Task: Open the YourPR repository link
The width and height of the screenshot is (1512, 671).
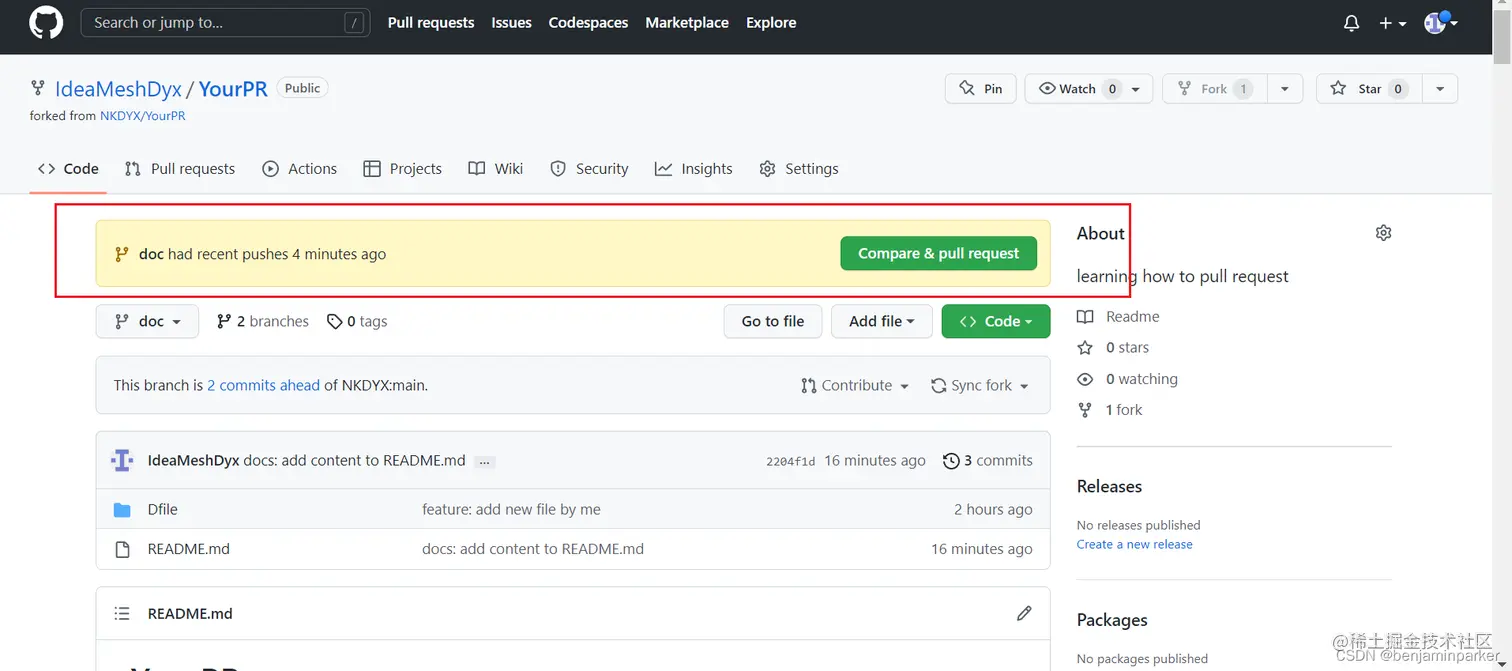Action: tap(233, 89)
